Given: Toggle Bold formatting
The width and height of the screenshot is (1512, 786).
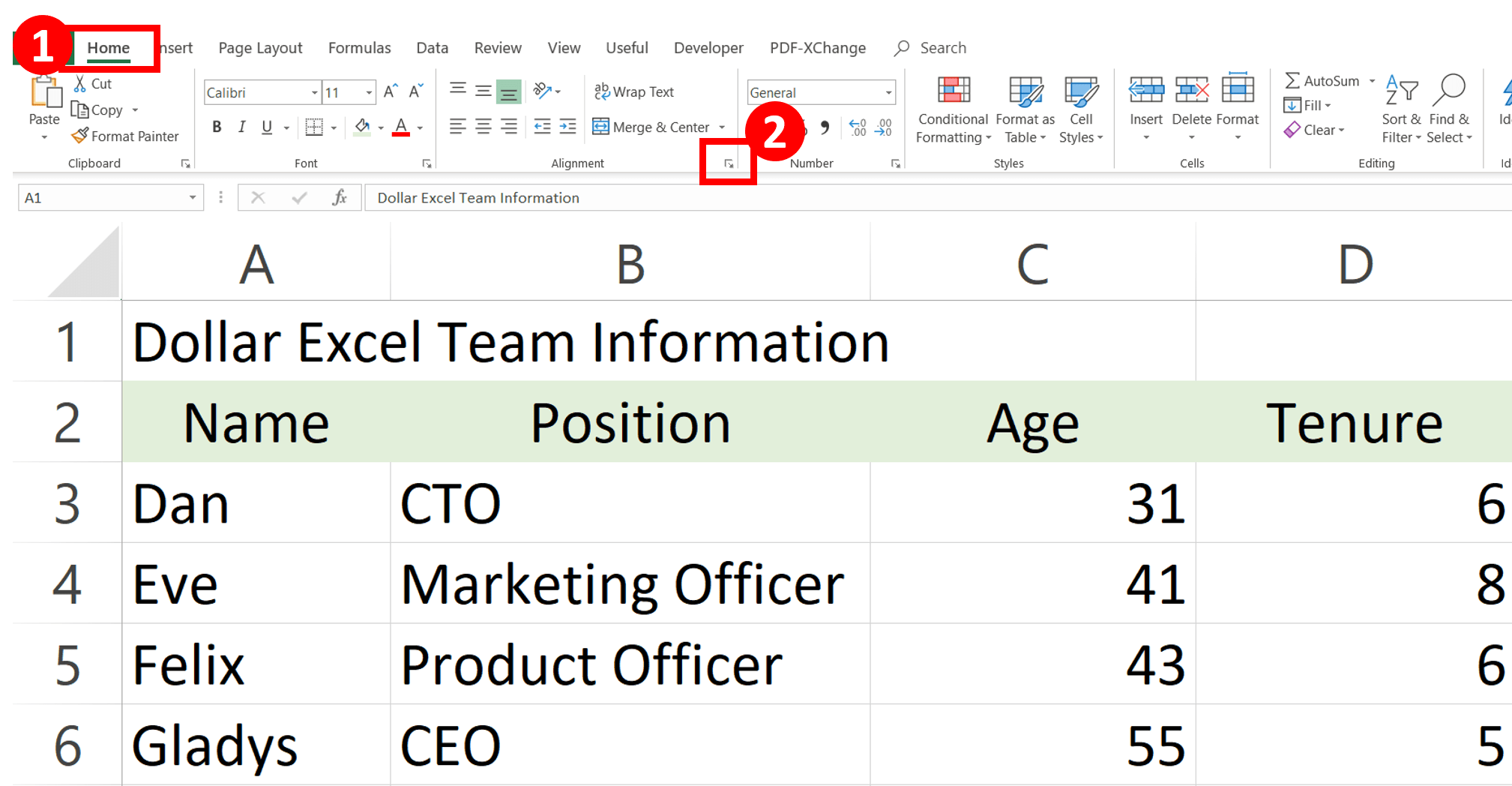Looking at the screenshot, I should click(217, 127).
